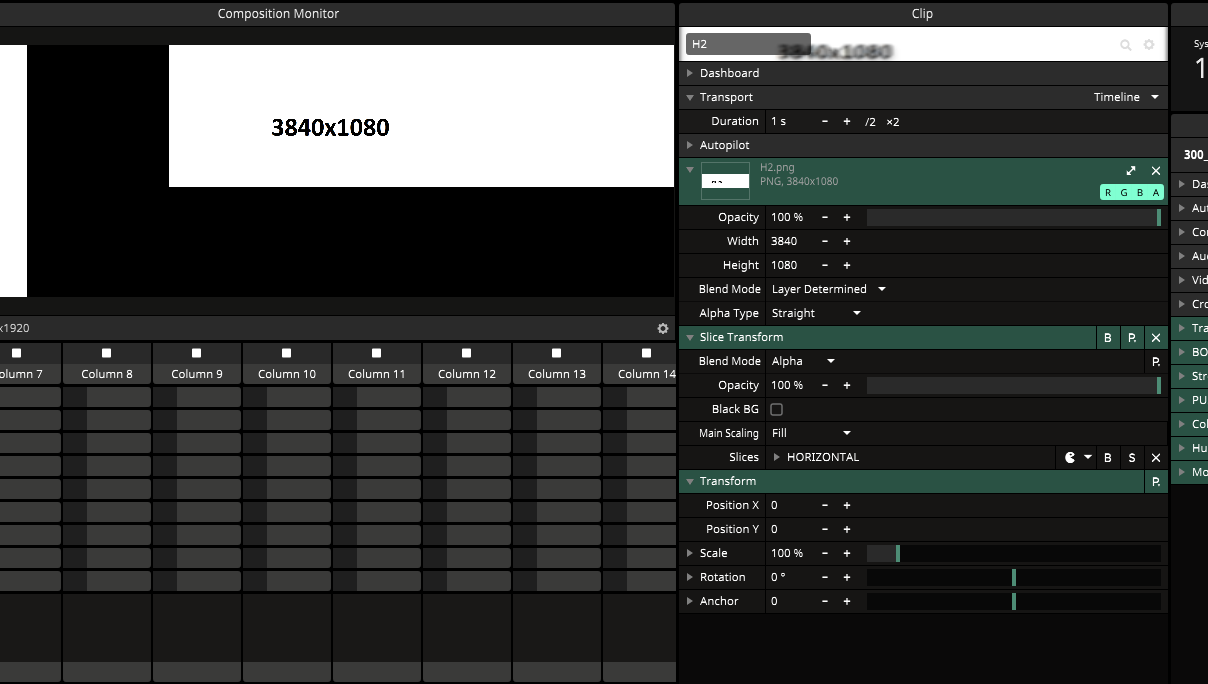The height and width of the screenshot is (684, 1208).
Task: Open the Main Scaling Fill dropdown
Action: 811,433
